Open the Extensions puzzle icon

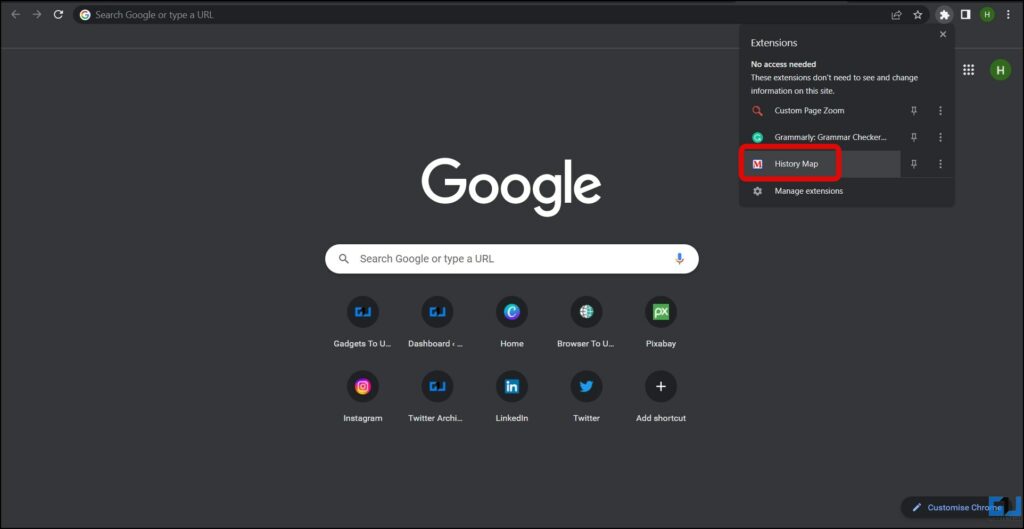click(x=944, y=14)
